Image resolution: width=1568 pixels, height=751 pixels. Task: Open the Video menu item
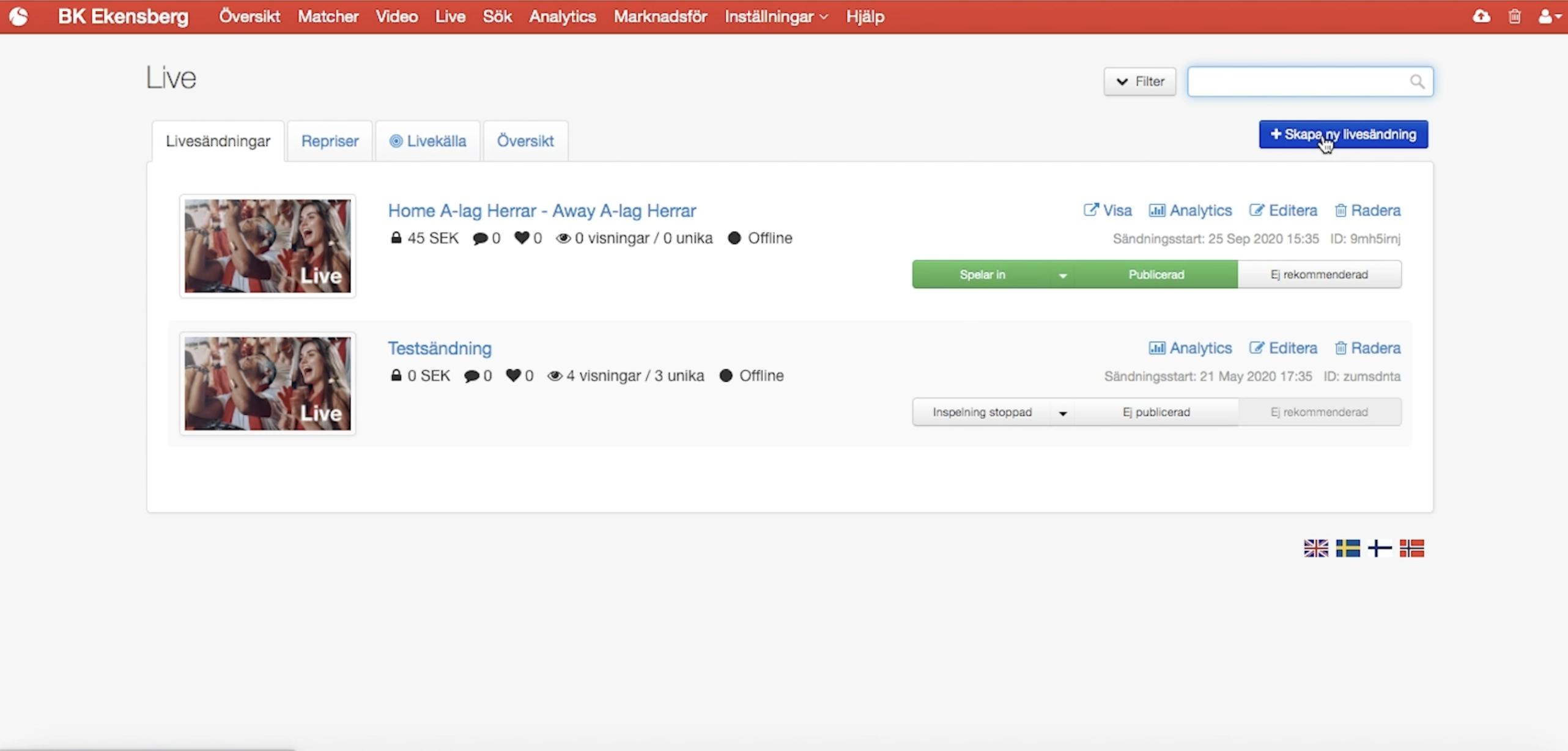click(397, 17)
